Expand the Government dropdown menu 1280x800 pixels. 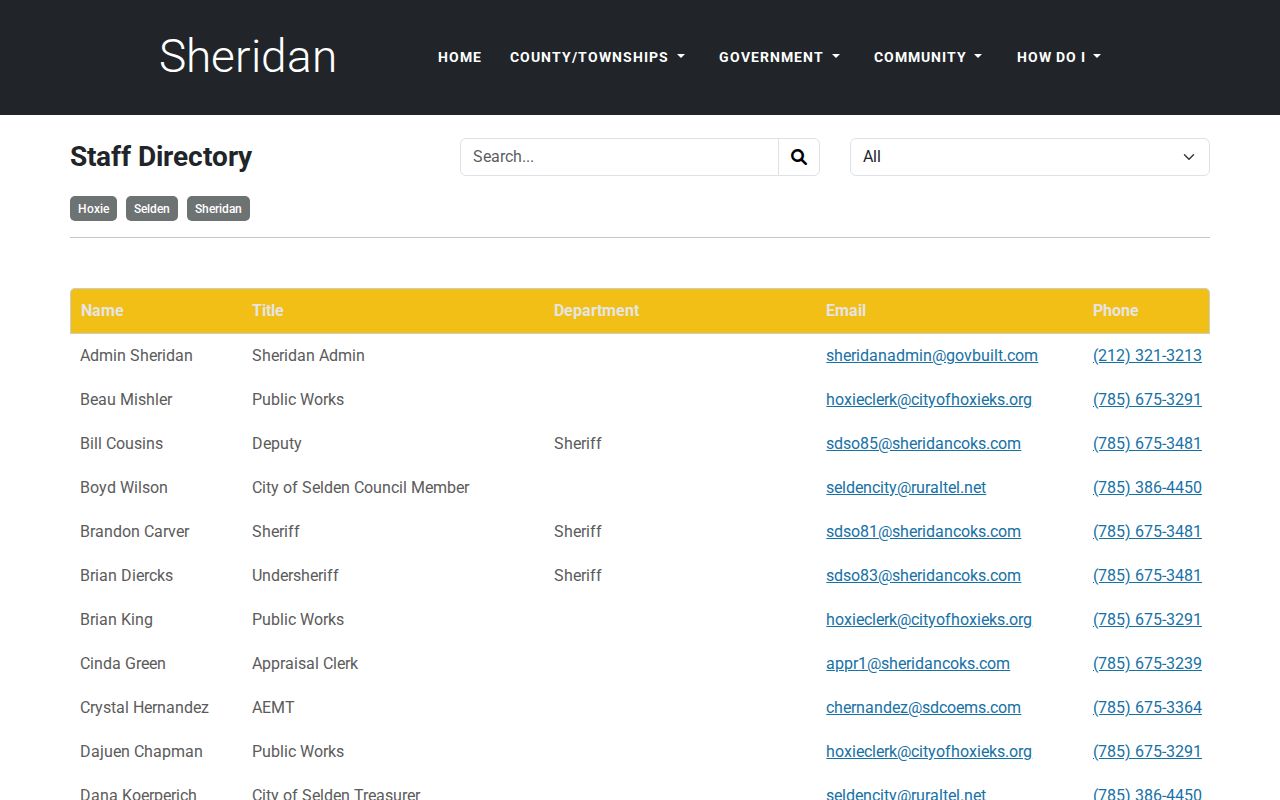click(x=780, y=57)
